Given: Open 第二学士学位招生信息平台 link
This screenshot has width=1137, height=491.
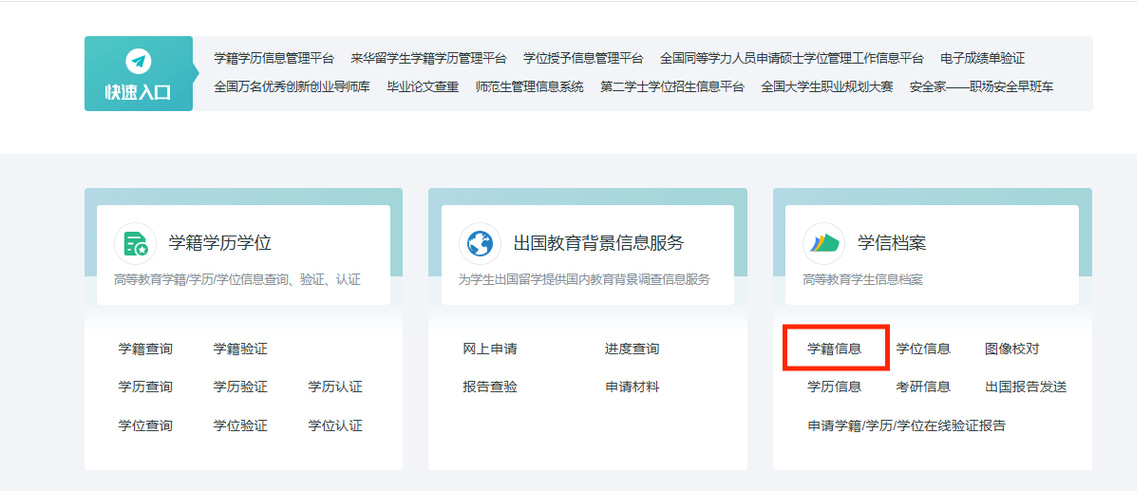Looking at the screenshot, I should 672,87.
